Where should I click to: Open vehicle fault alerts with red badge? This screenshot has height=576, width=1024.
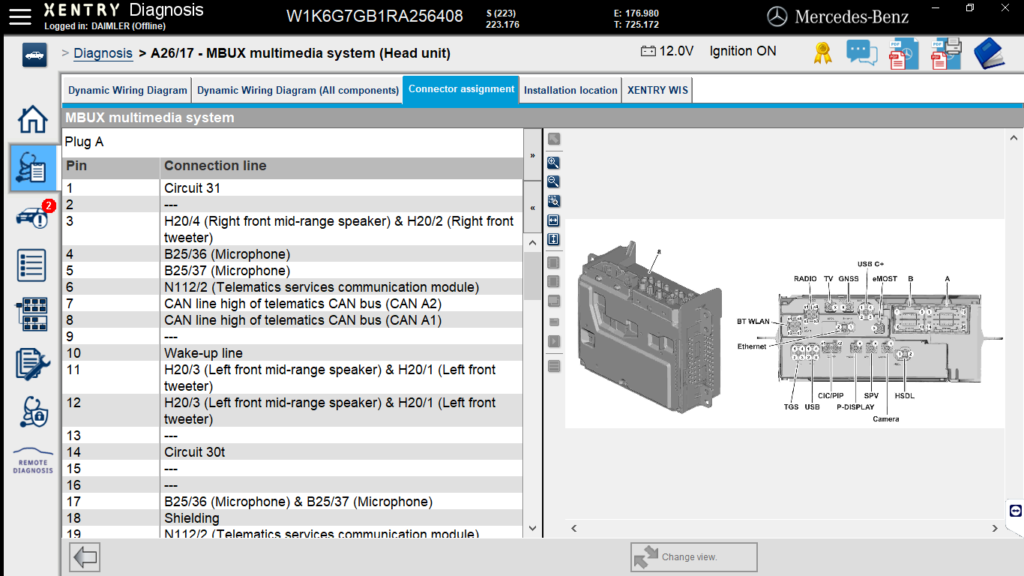pyautogui.click(x=32, y=216)
